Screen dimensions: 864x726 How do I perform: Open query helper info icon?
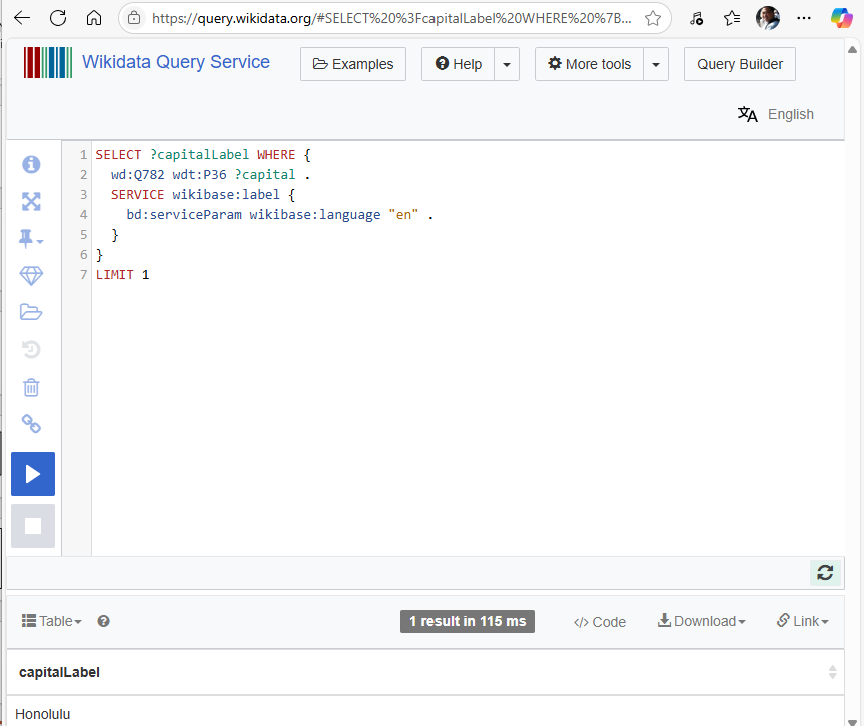pos(31,164)
